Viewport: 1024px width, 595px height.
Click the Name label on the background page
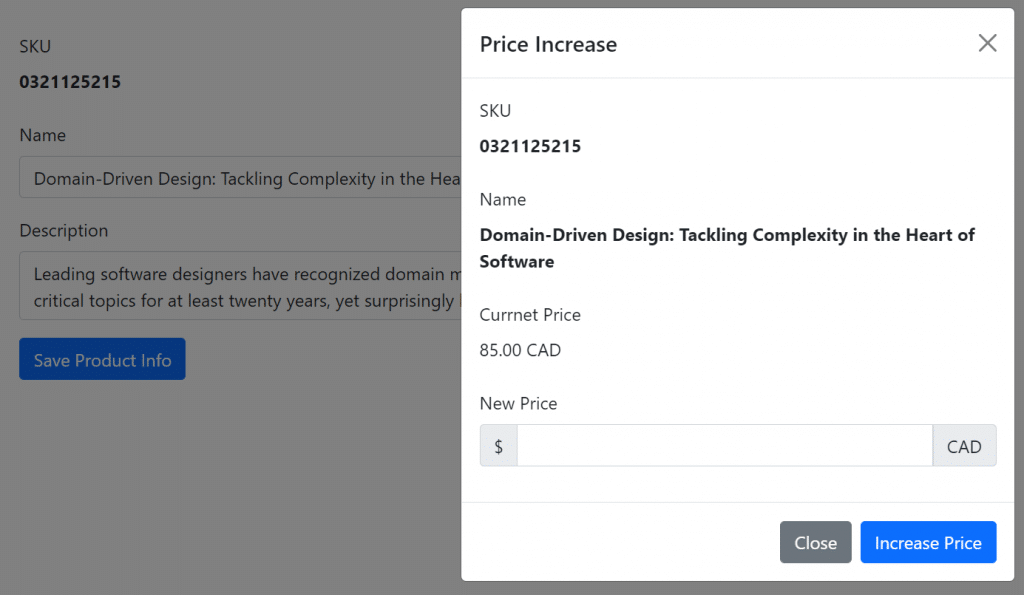(x=42, y=135)
